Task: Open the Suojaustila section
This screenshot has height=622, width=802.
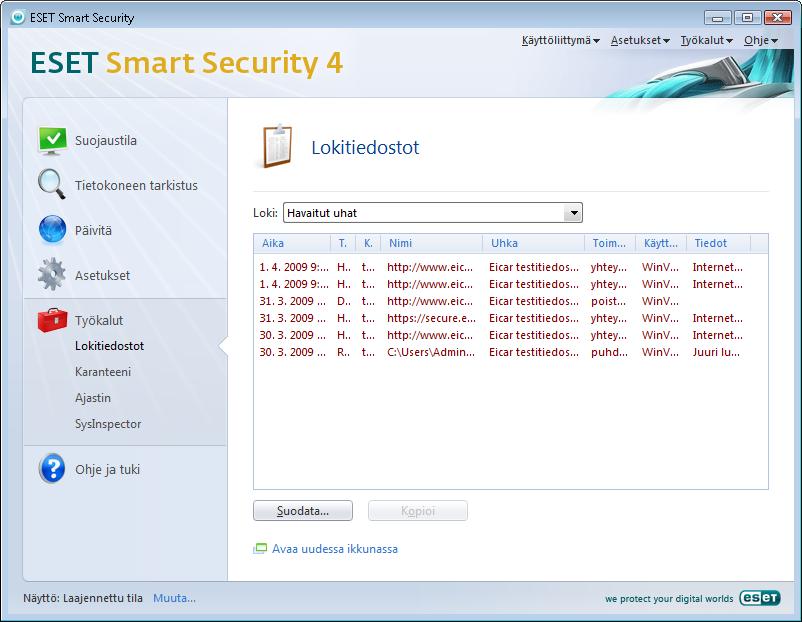Action: (x=105, y=141)
